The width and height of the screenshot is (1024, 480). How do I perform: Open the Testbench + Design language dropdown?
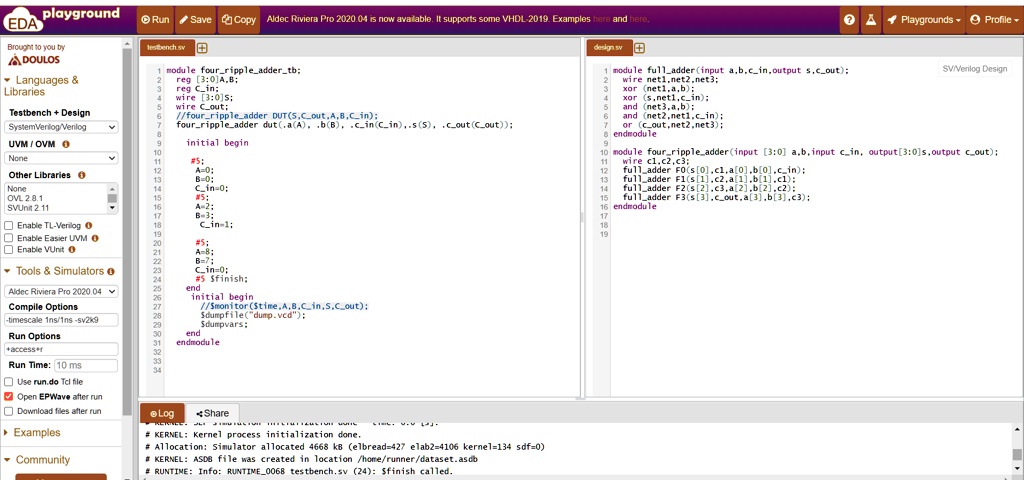[61, 128]
